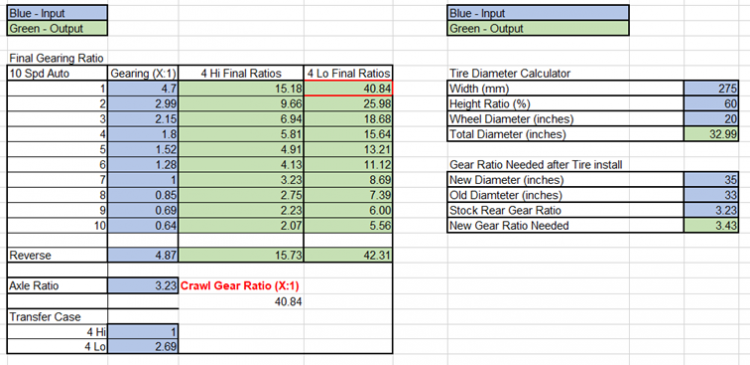Click the Old Diameter value 33
Viewport: 750px width, 365px height.
point(711,195)
